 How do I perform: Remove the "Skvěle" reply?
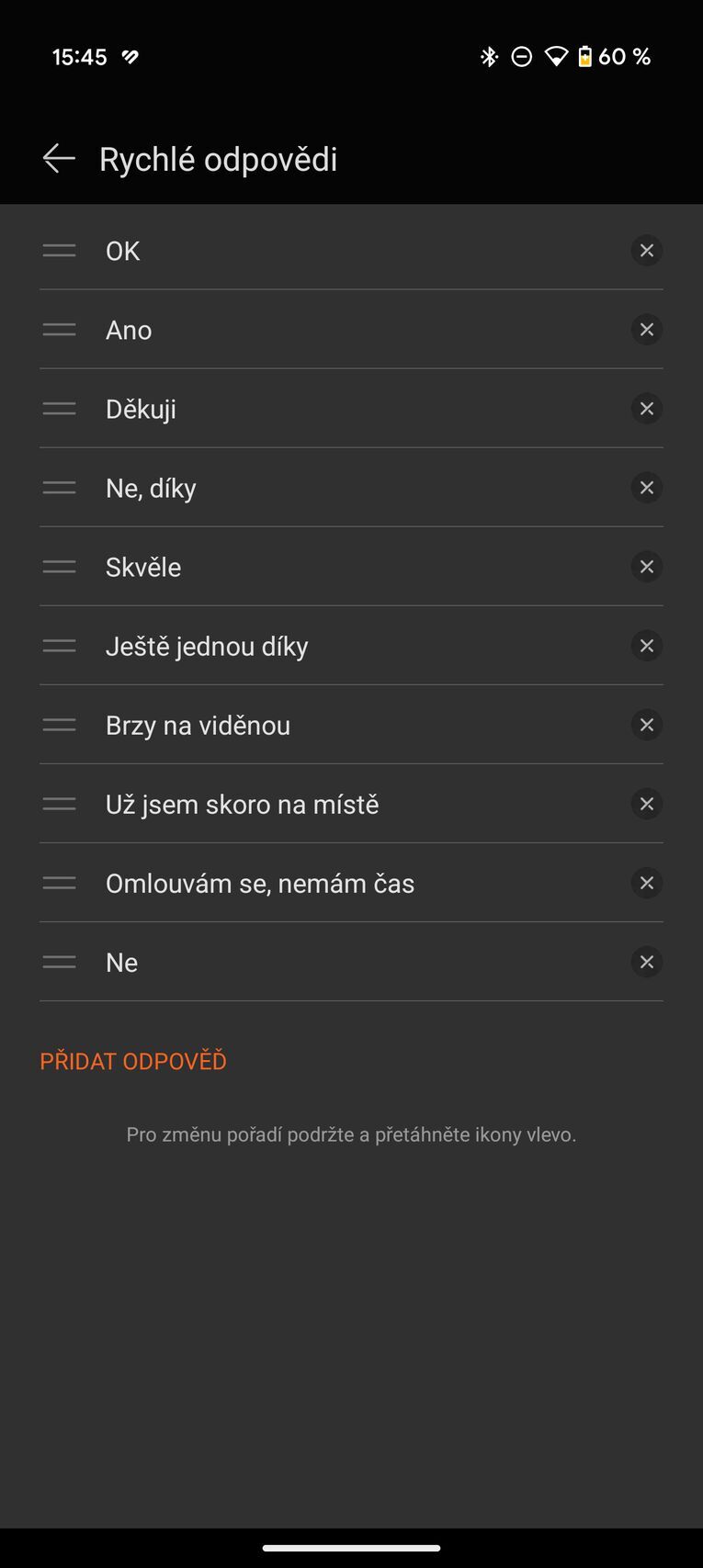coord(647,567)
